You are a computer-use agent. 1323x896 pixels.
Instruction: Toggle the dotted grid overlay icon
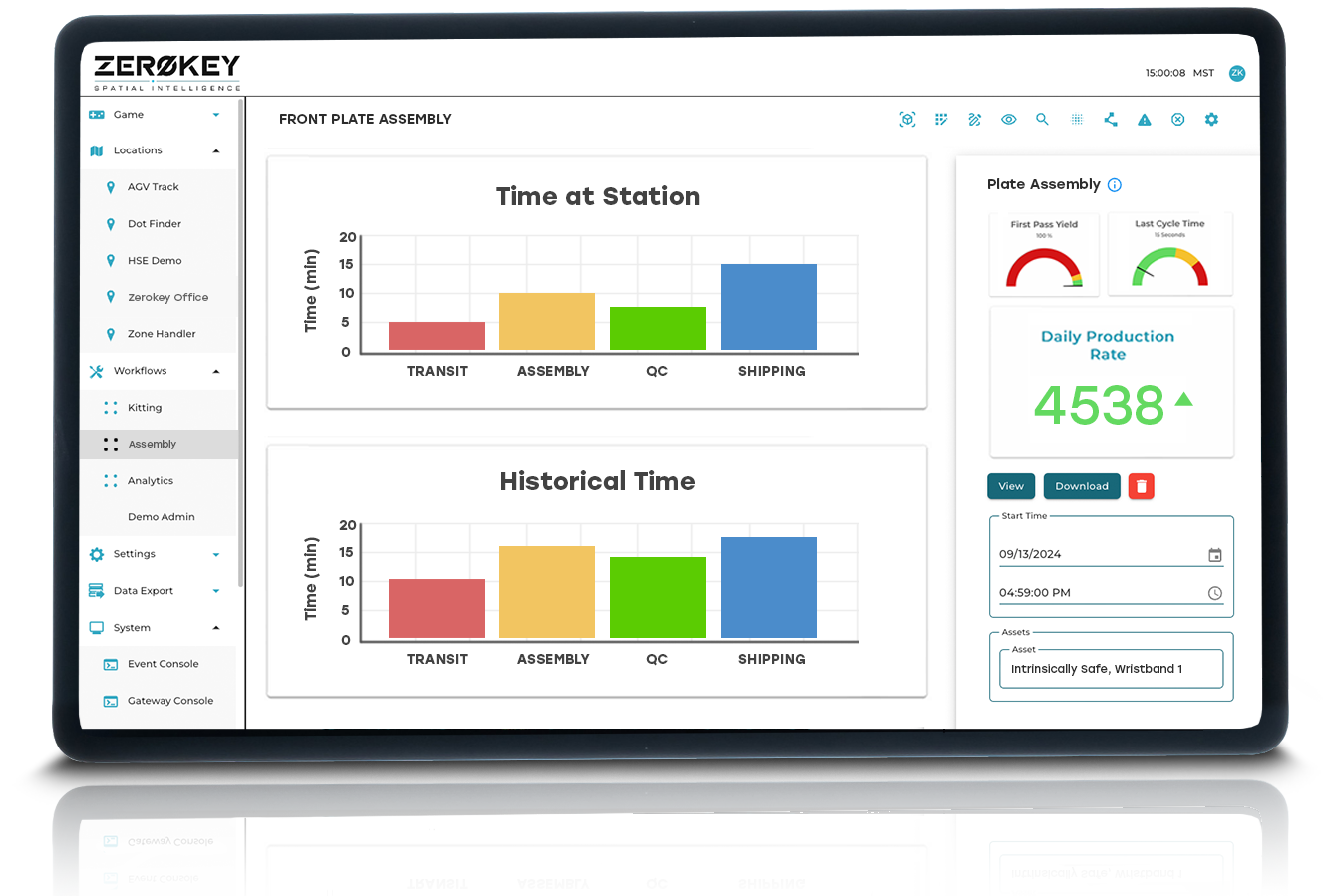tap(1077, 120)
